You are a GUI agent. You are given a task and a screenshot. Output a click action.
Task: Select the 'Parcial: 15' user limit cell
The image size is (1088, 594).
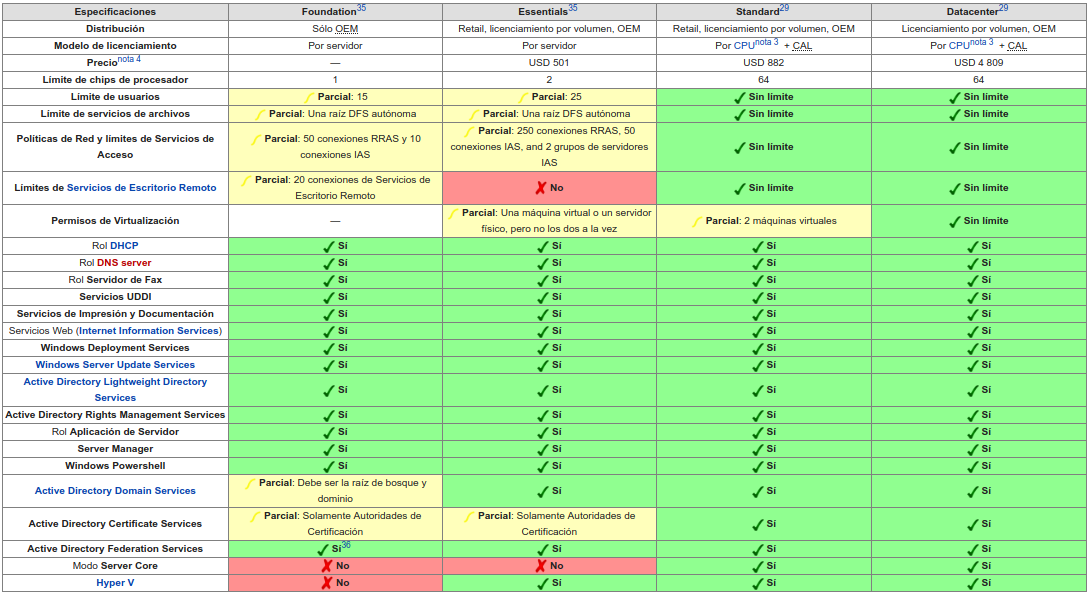pyautogui.click(x=335, y=97)
